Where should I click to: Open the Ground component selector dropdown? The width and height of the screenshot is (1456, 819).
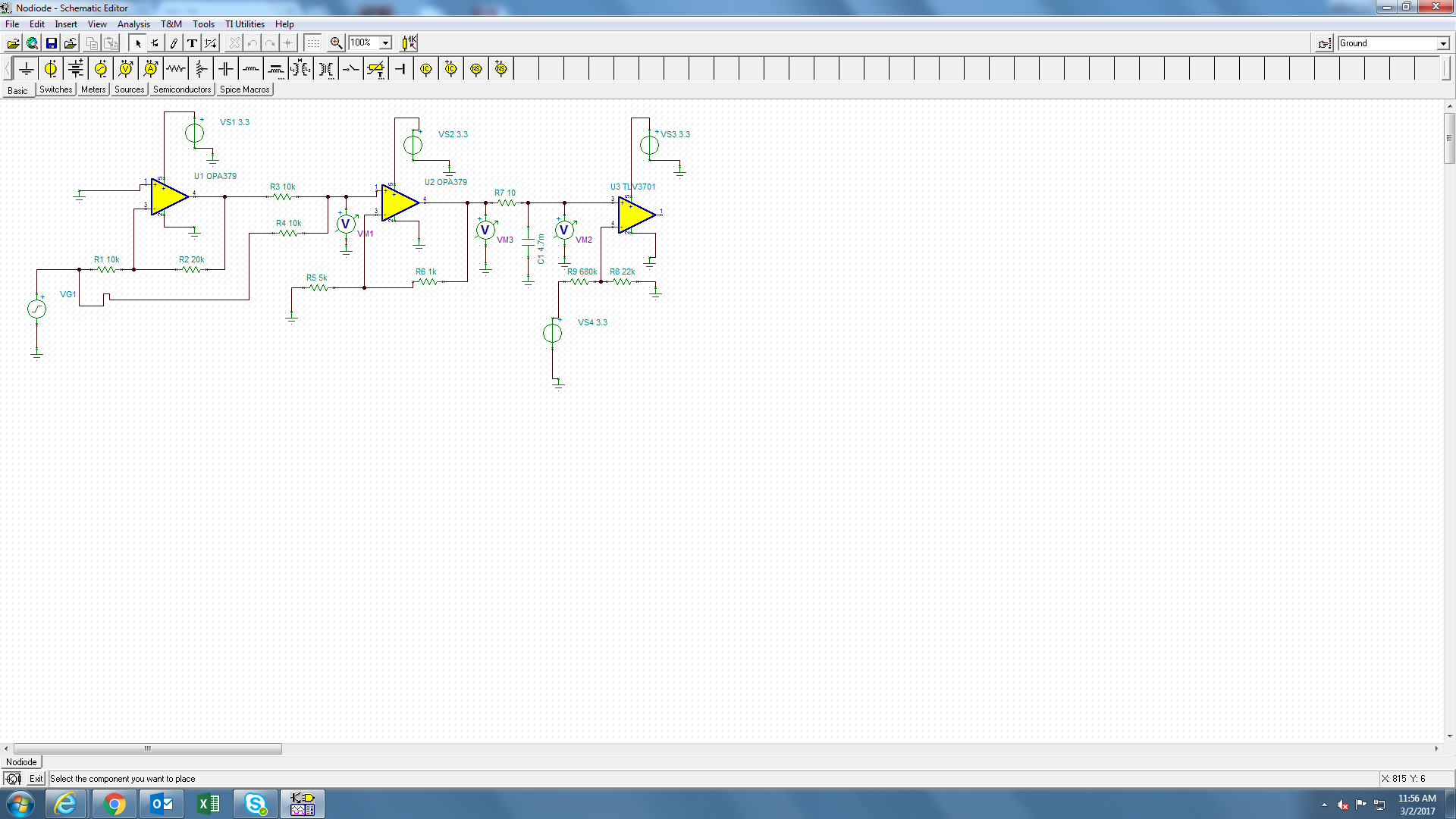coord(1443,44)
